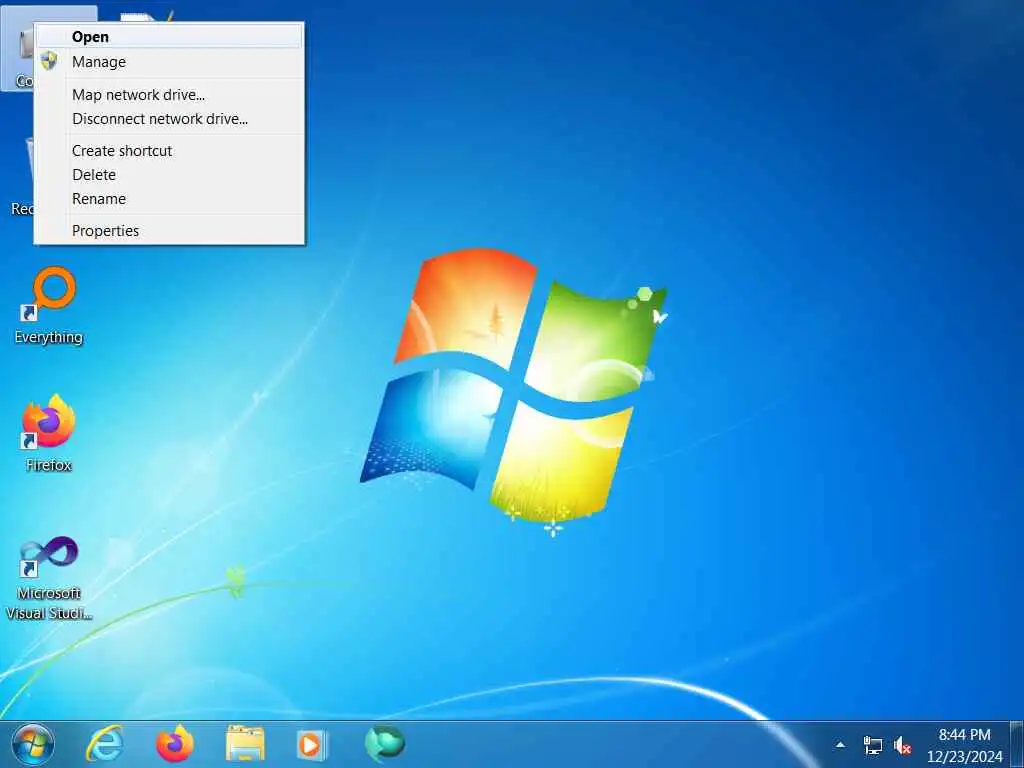Launch Firefox from the taskbar
The height and width of the screenshot is (768, 1024).
pos(175,744)
